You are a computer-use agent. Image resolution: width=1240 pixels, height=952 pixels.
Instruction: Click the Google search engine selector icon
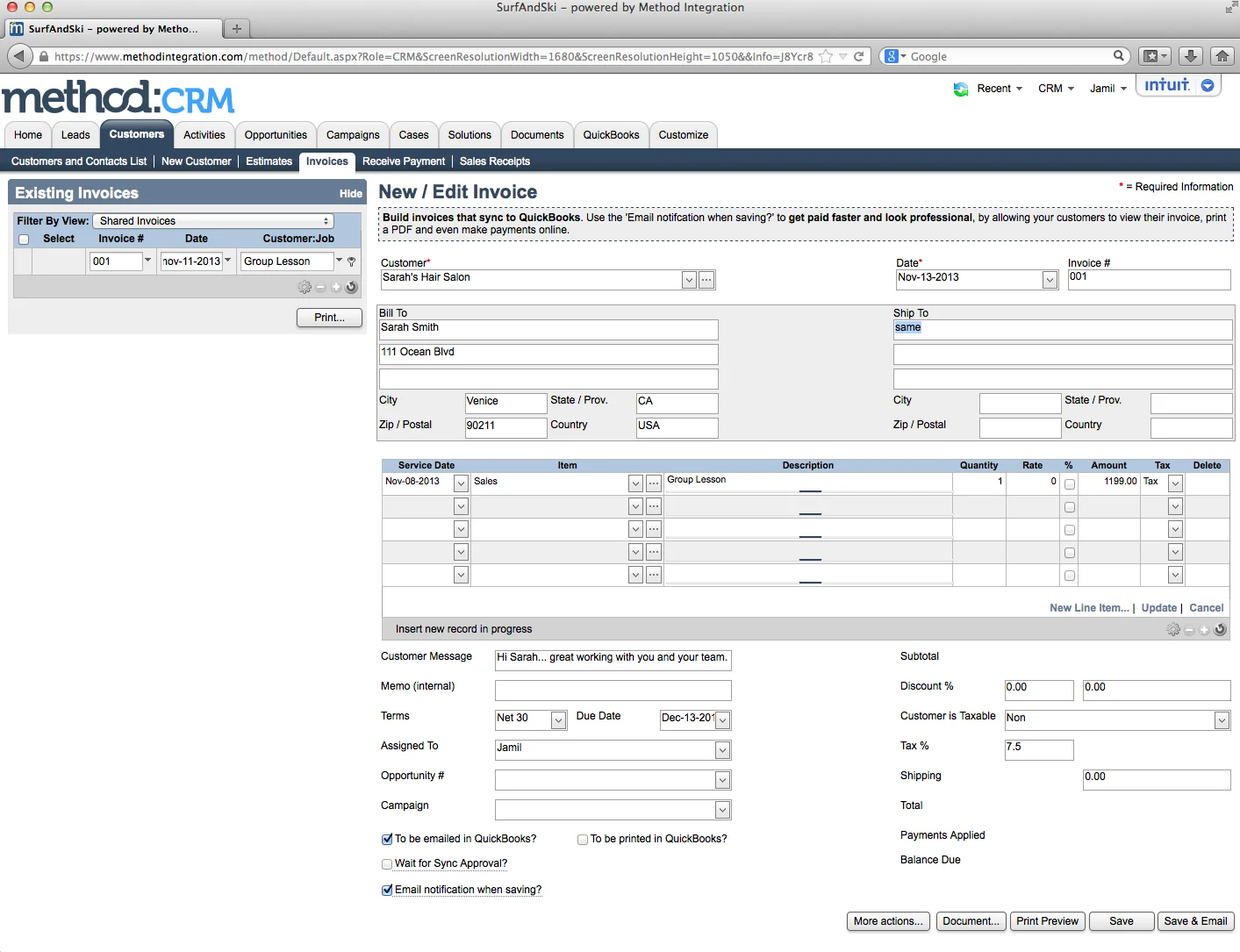click(894, 56)
